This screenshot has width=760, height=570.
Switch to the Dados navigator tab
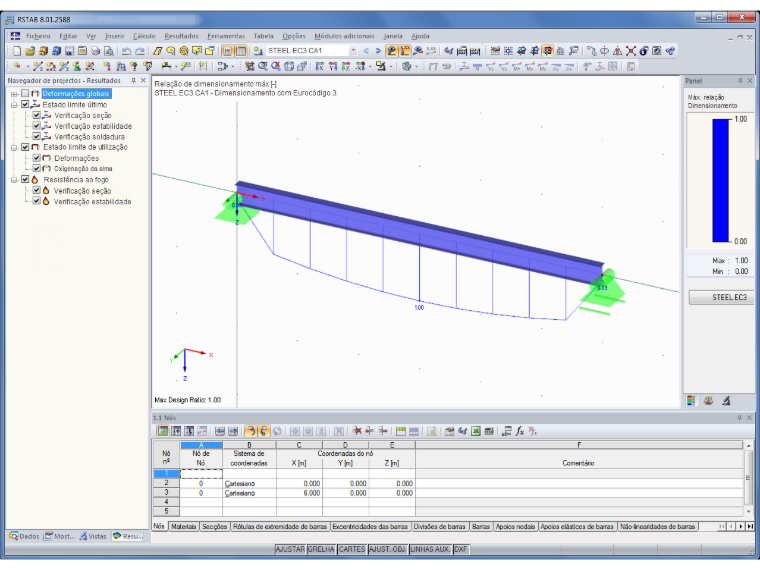(x=24, y=536)
